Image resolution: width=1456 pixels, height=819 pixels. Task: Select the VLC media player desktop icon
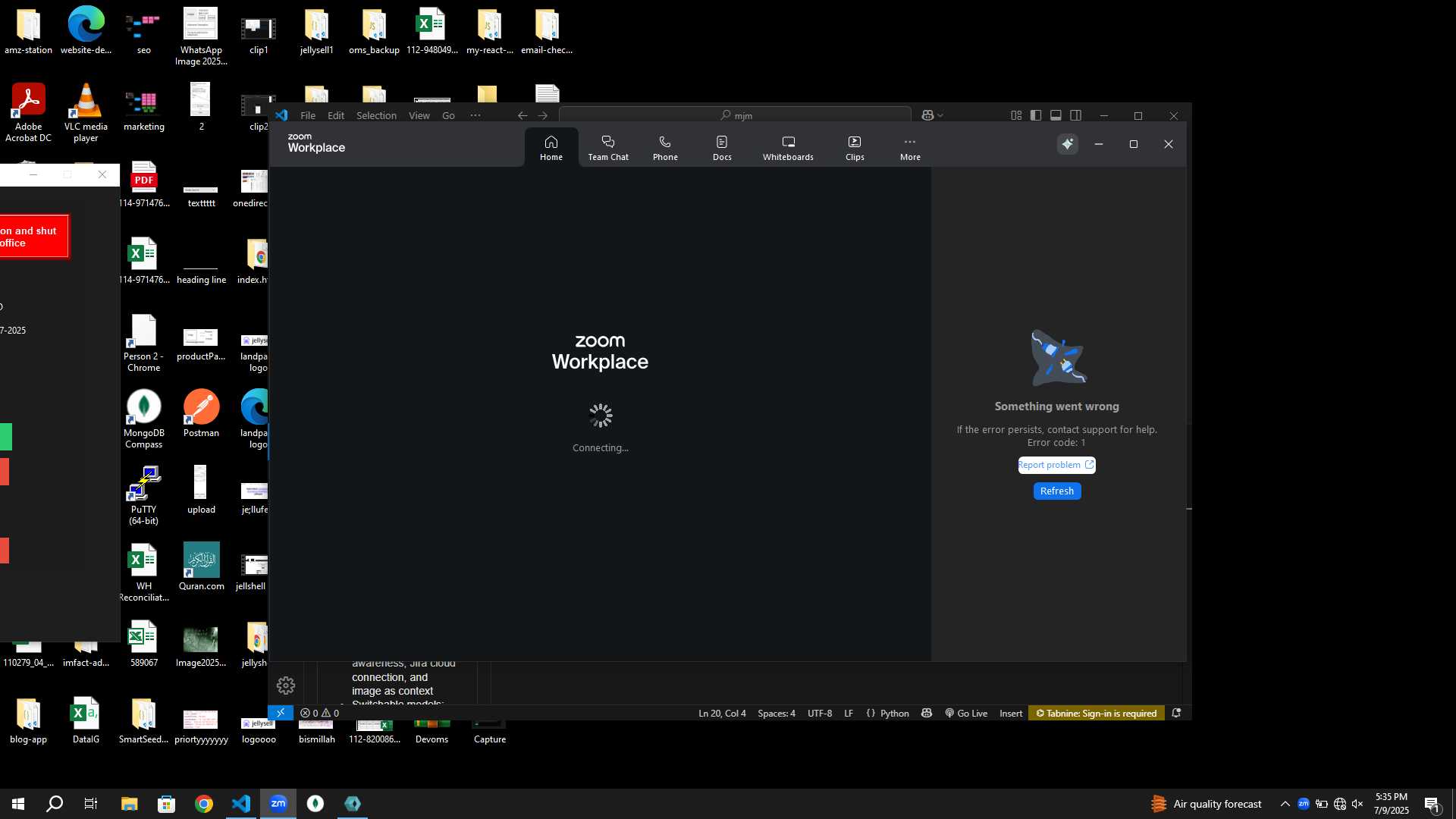tap(86, 113)
